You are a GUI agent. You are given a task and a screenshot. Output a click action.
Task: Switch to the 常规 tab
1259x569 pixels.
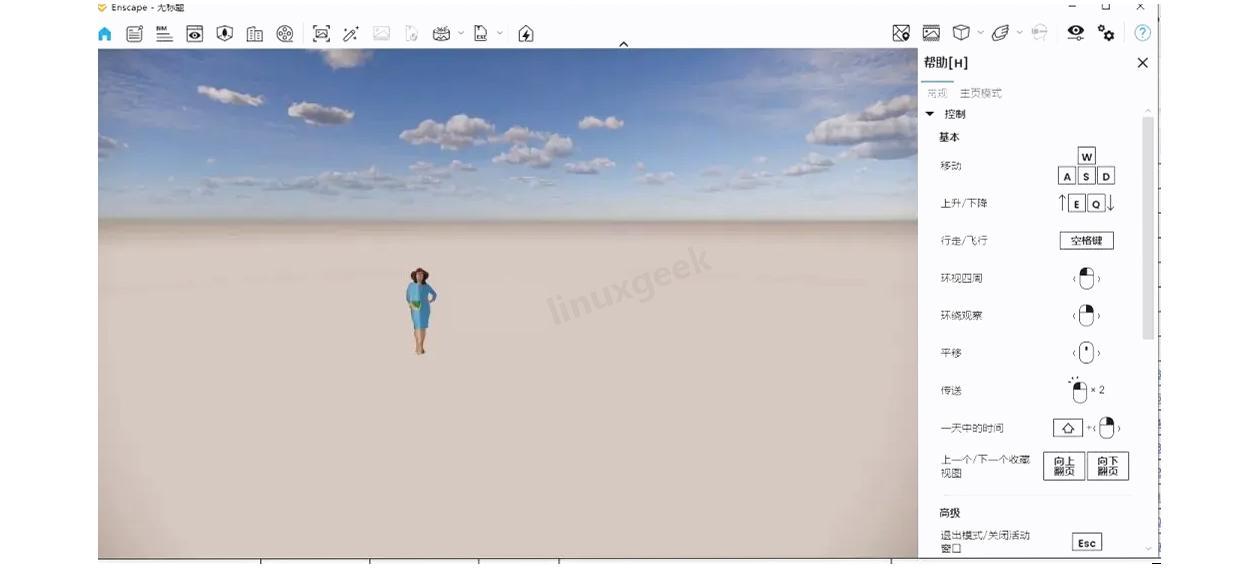937,93
